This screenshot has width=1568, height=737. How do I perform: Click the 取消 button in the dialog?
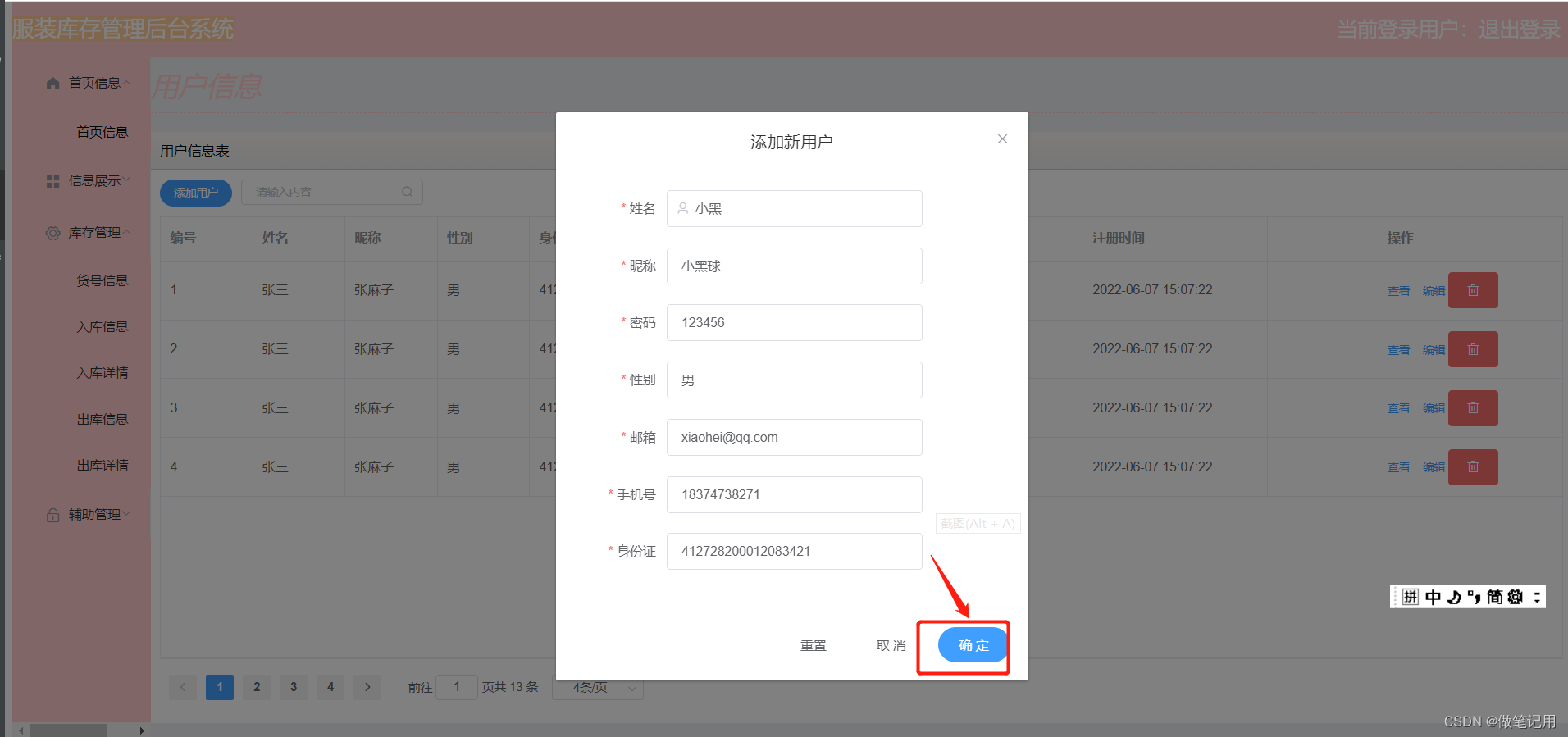[891, 645]
